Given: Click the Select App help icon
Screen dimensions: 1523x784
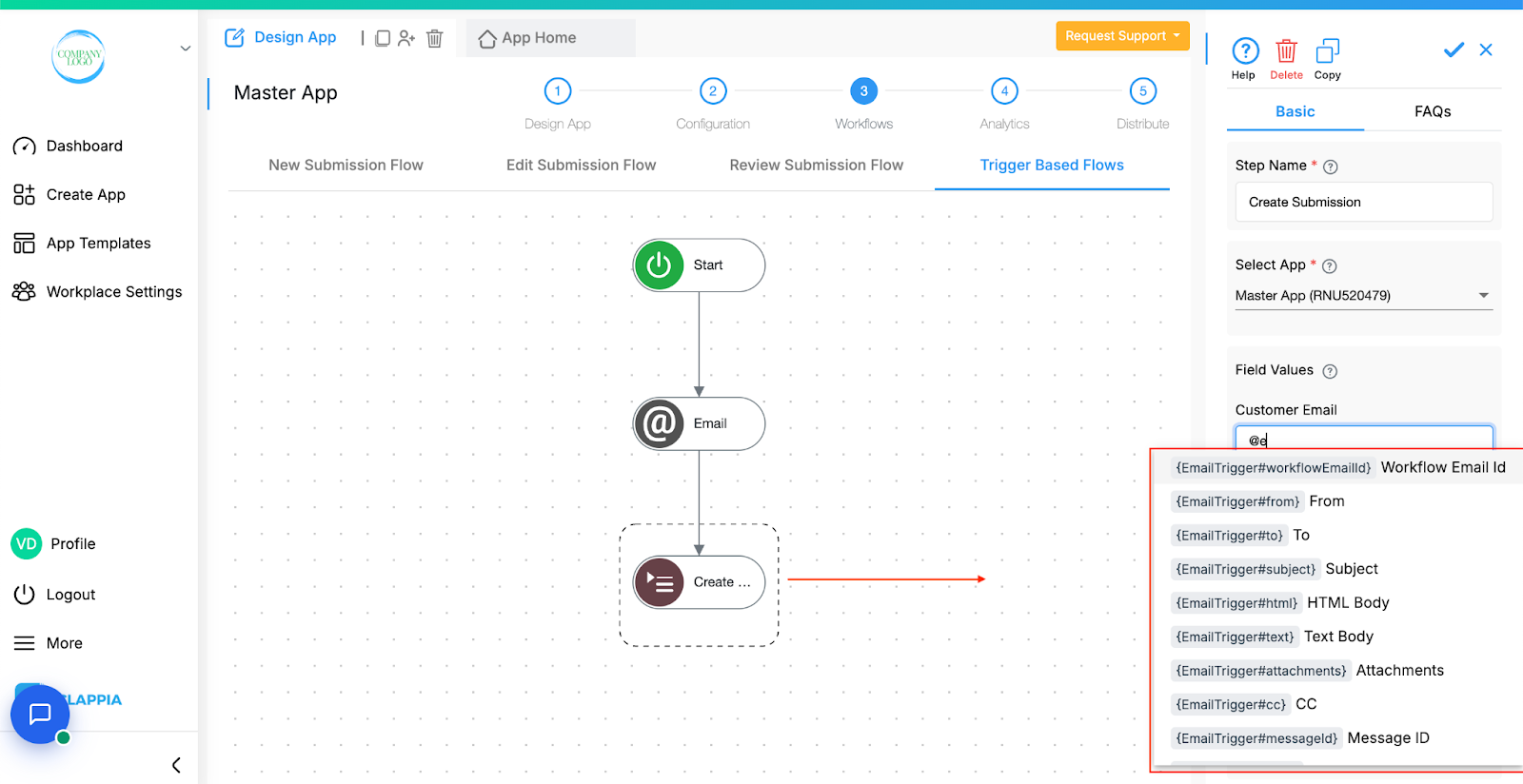Looking at the screenshot, I should 1330,266.
